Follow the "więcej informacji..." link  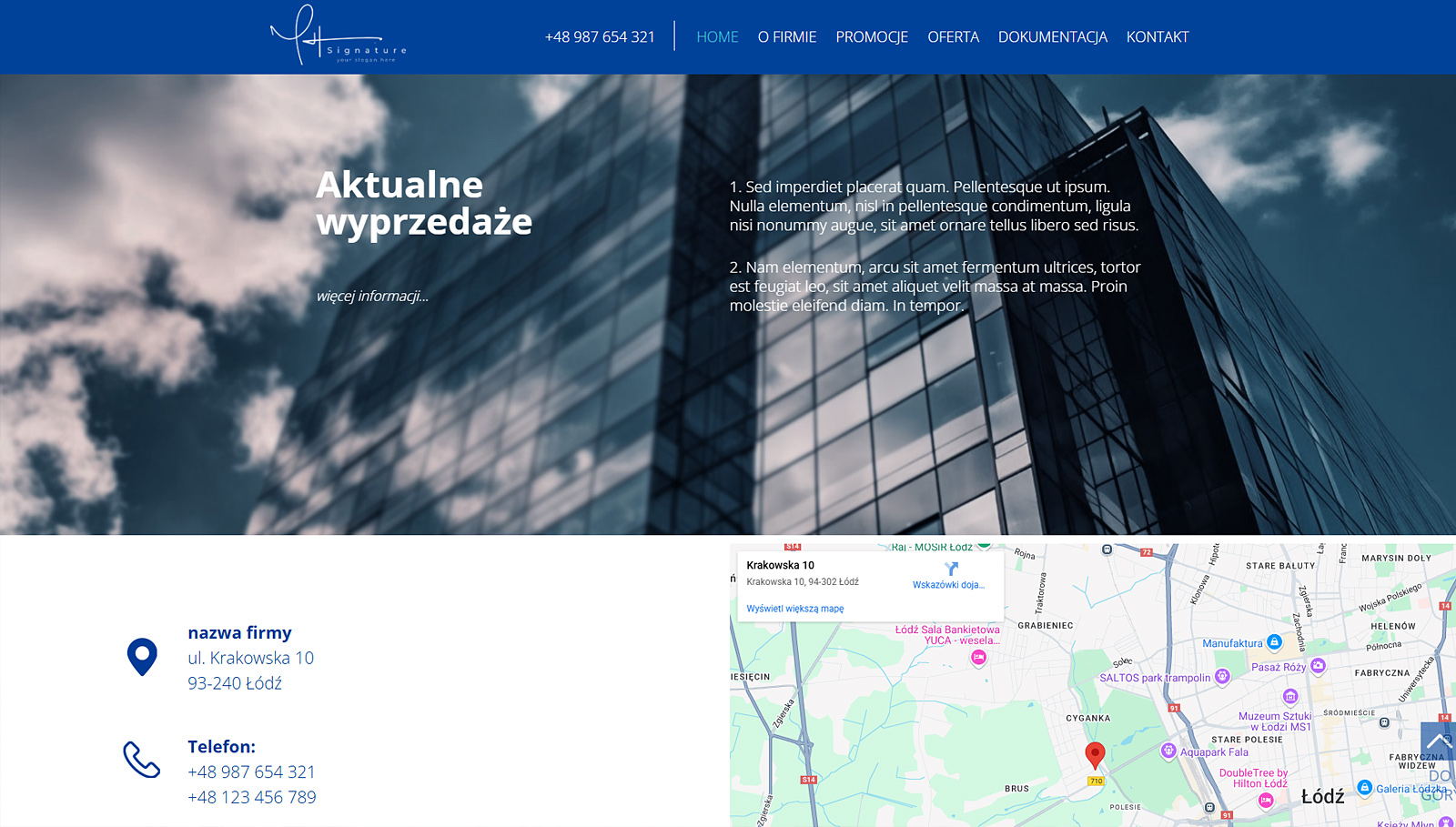tap(372, 296)
